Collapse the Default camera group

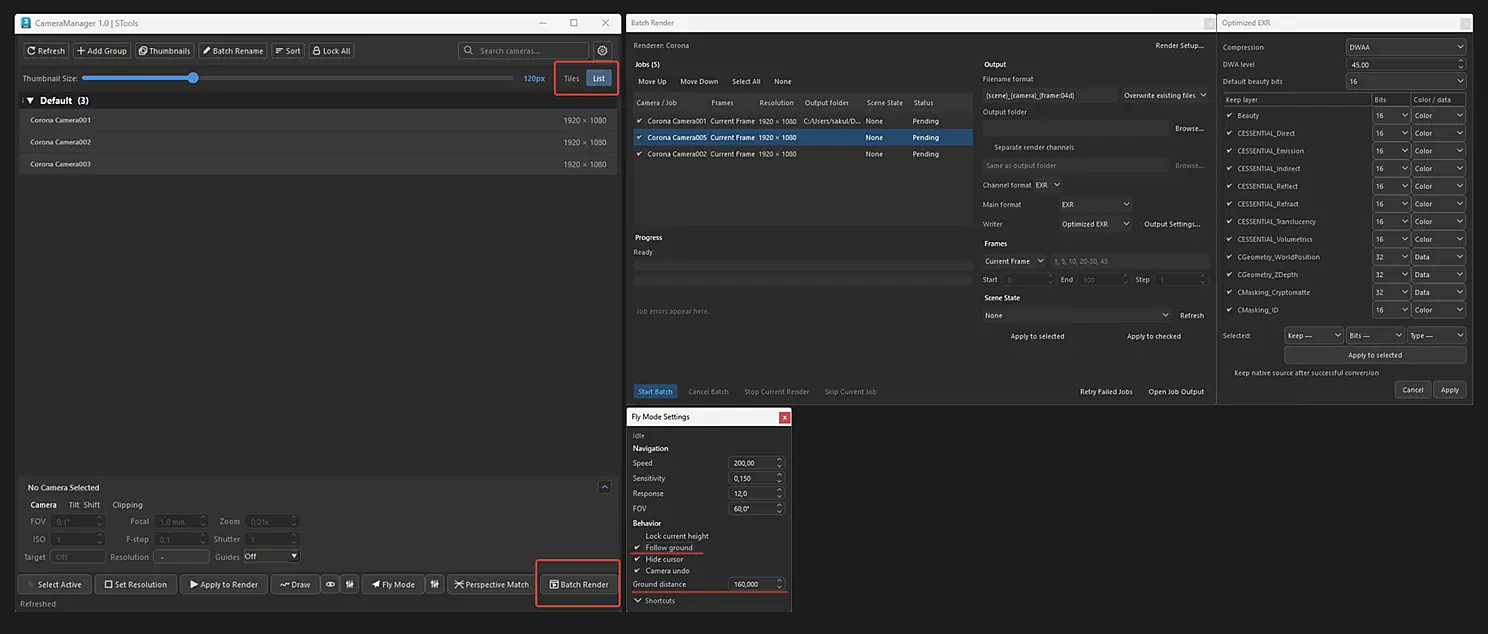tap(30, 101)
